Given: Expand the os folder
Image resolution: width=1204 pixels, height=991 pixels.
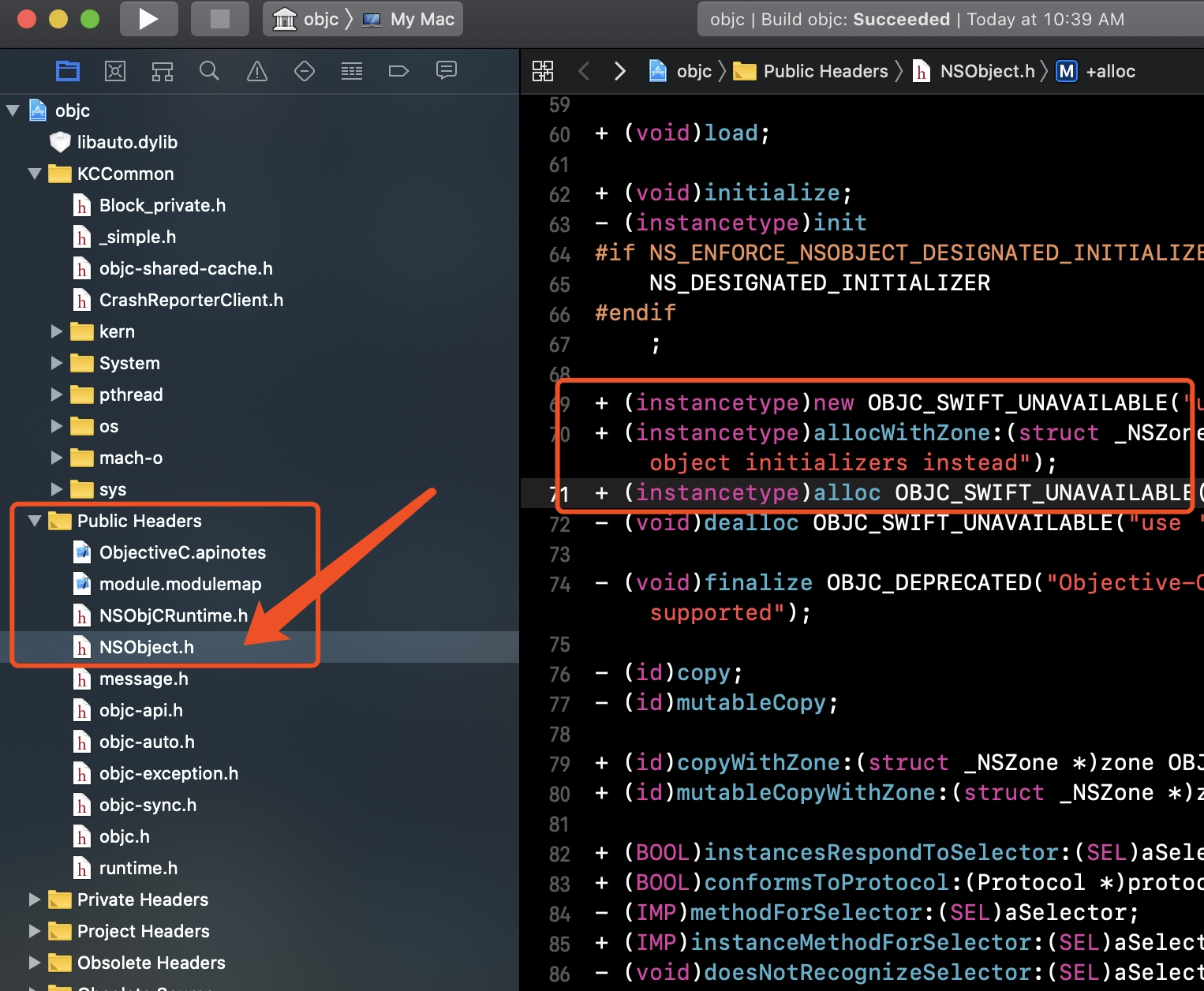Looking at the screenshot, I should pyautogui.click(x=57, y=426).
